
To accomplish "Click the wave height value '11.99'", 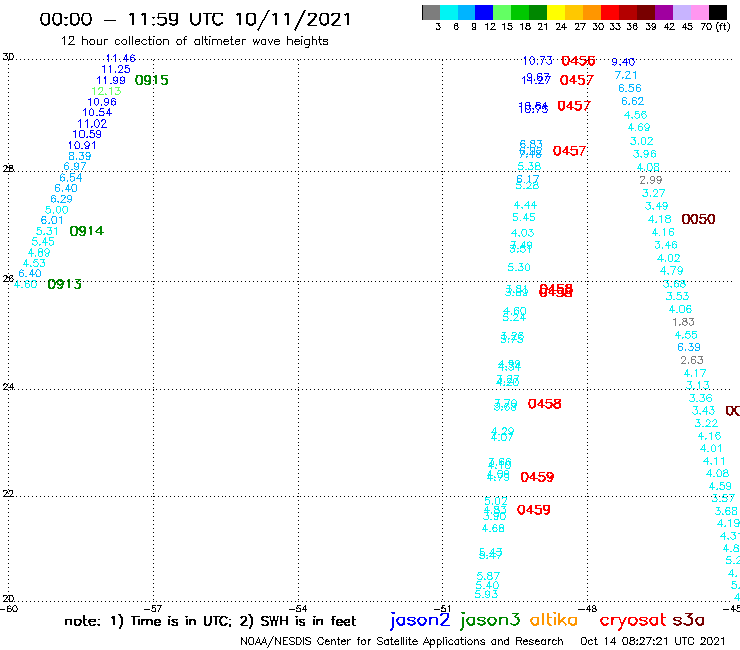I will point(111,81).
